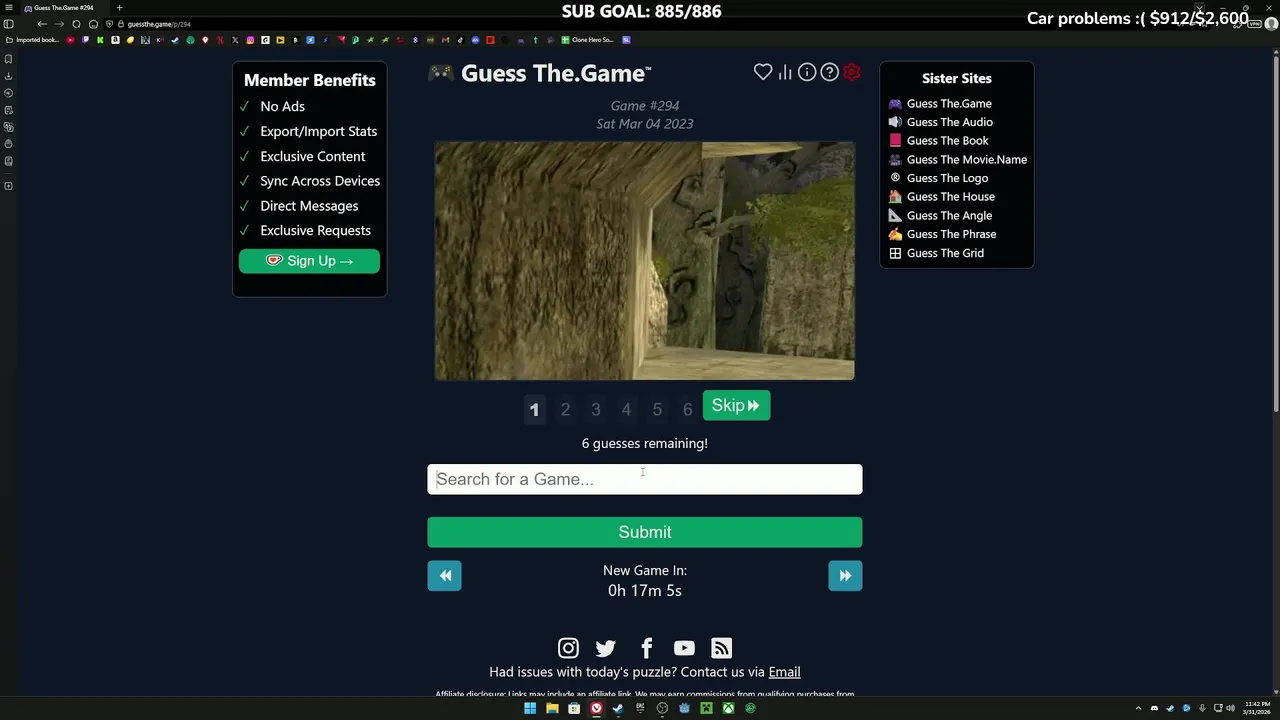
Task: Open the RSS feed icon
Action: point(722,648)
